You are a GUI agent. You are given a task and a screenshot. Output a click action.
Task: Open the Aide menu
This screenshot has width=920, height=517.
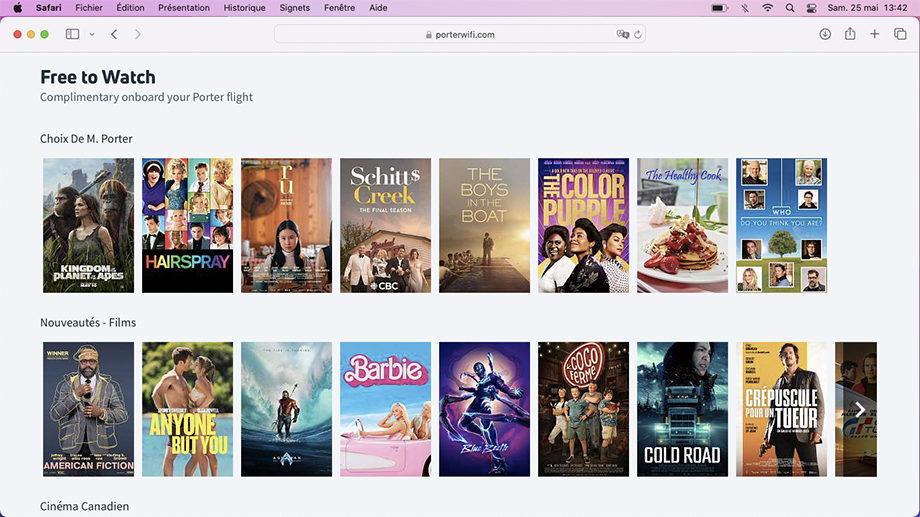(378, 8)
